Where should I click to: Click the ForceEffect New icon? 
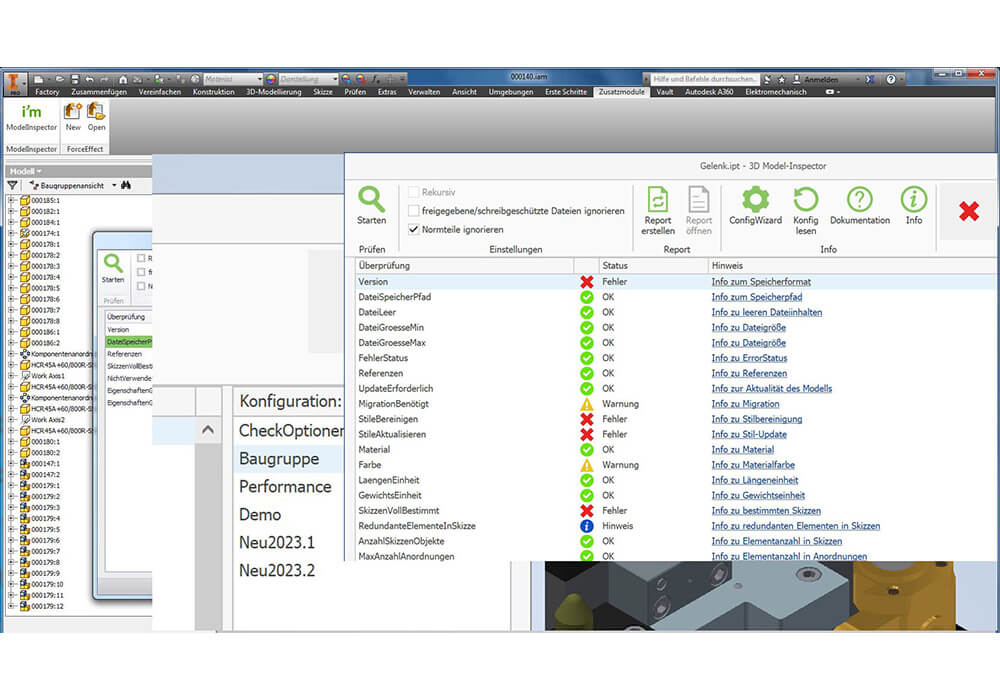click(73, 113)
